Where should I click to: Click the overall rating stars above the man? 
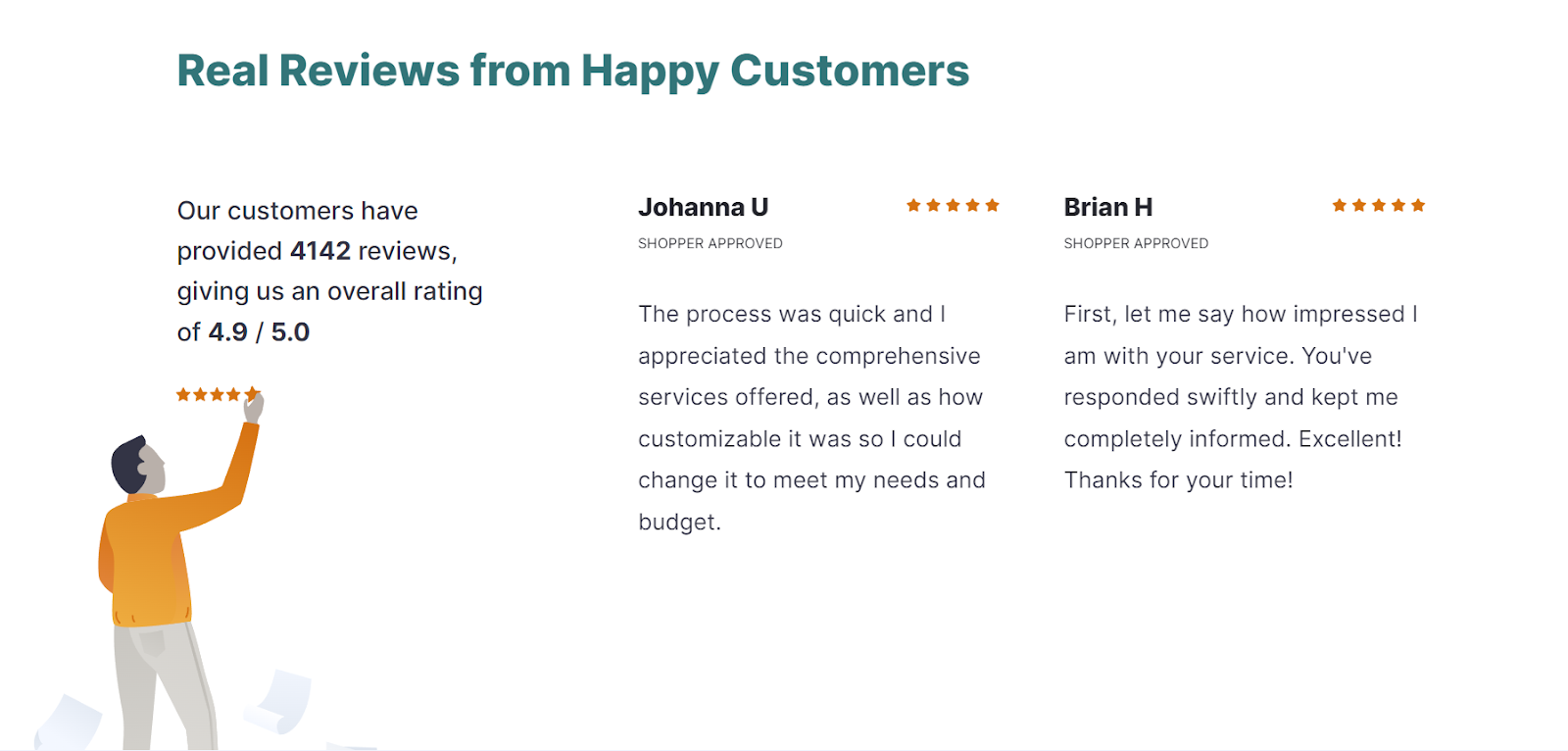218,394
